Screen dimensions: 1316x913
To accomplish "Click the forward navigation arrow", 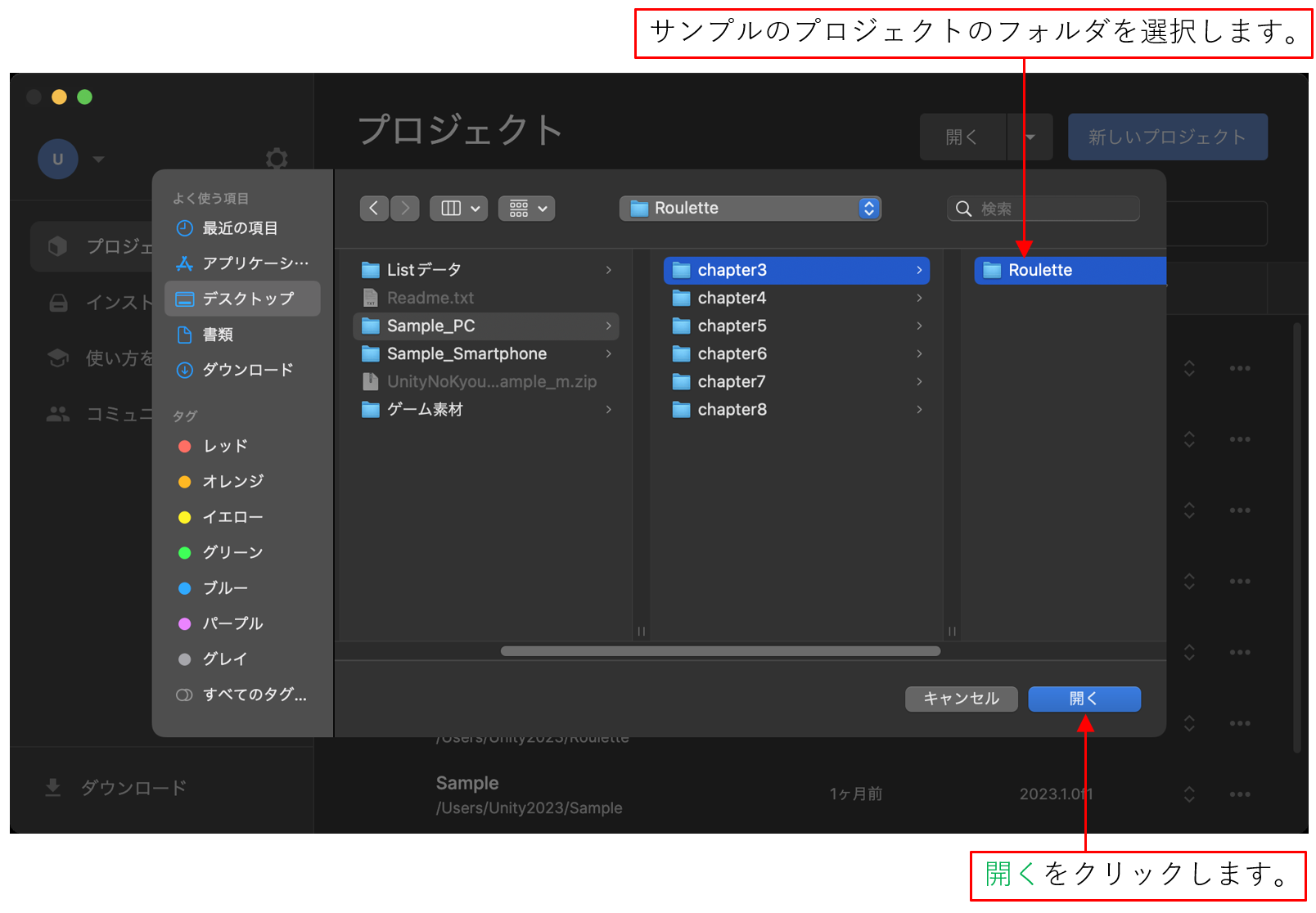I will (x=404, y=208).
